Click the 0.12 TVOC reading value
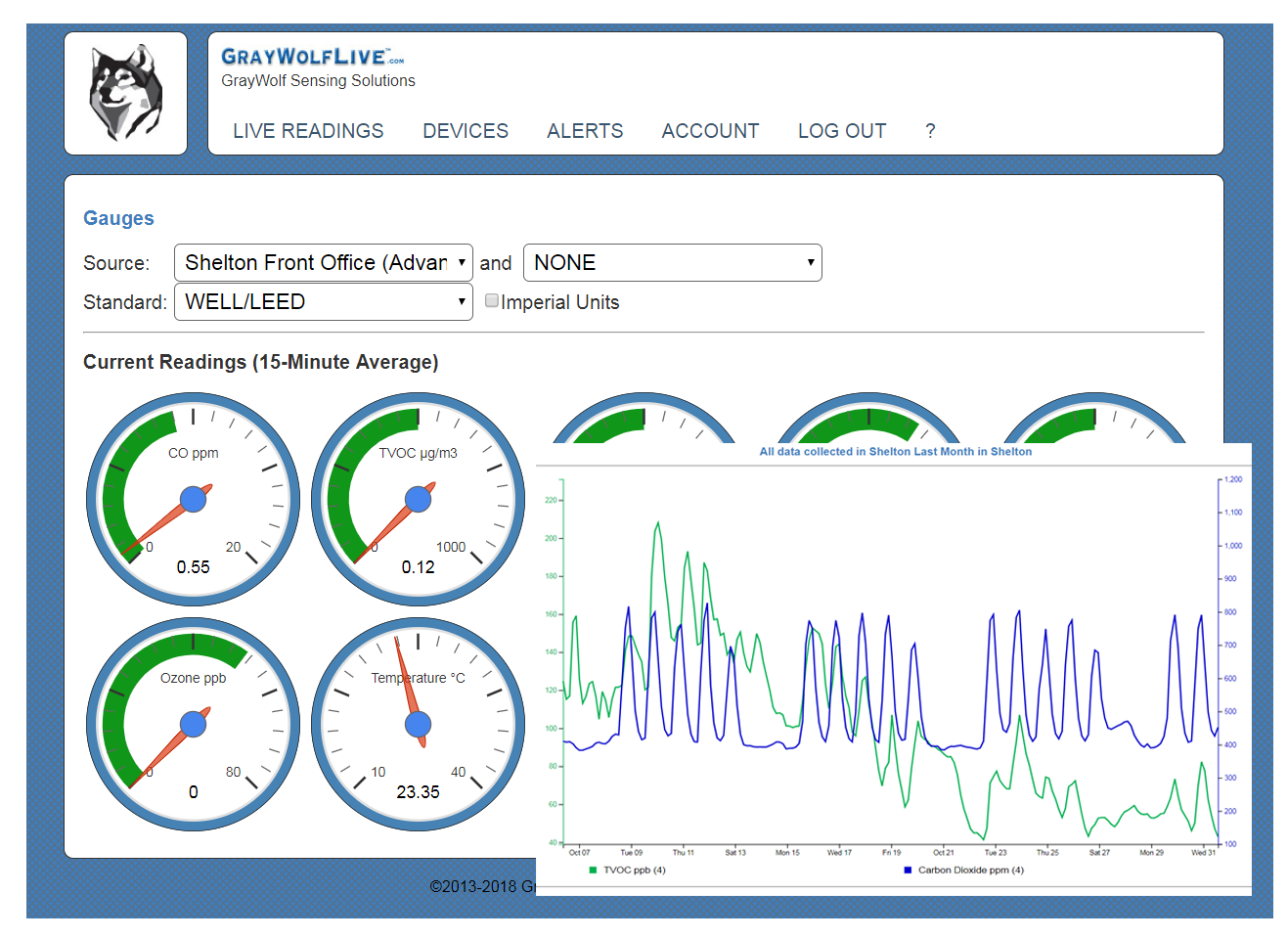 pos(419,567)
